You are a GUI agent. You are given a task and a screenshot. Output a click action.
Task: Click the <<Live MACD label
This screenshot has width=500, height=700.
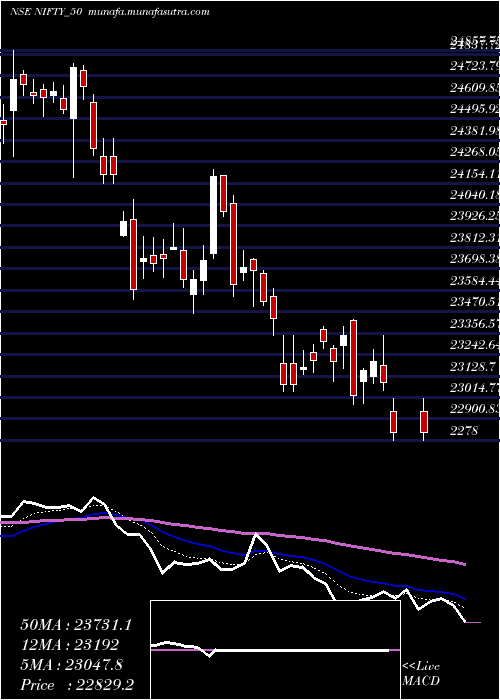click(x=421, y=674)
